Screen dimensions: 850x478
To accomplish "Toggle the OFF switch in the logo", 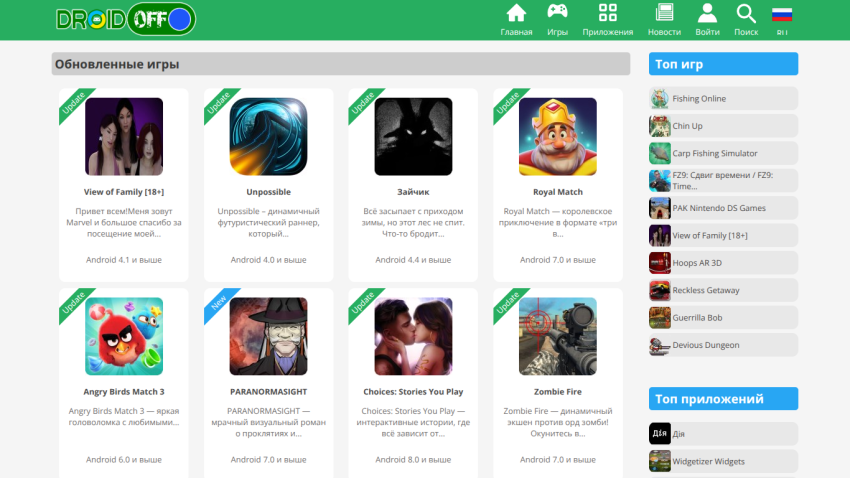I will click(x=162, y=20).
